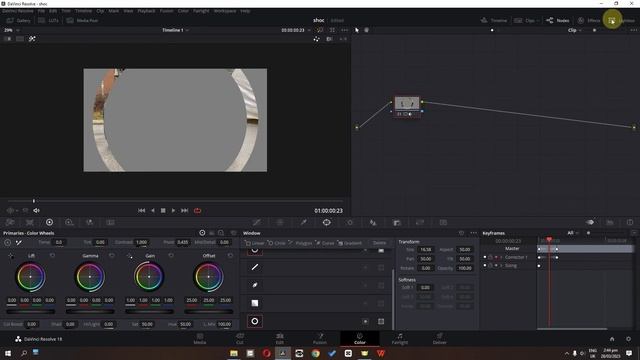Open the File menu
640x360 pixels.
41,11
